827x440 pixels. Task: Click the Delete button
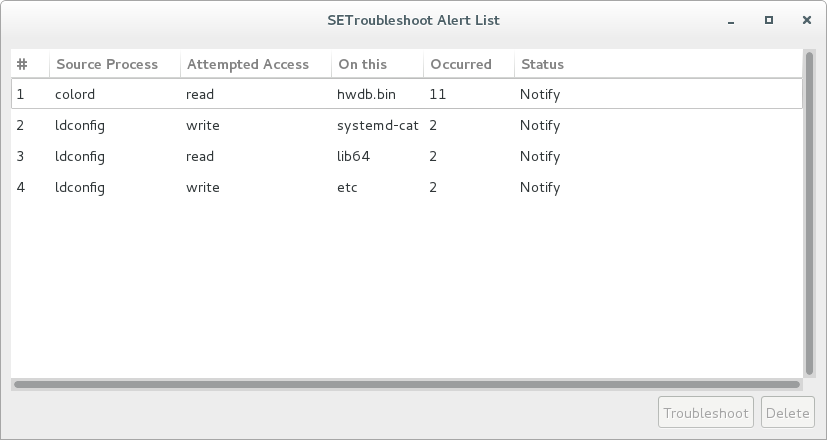(787, 413)
